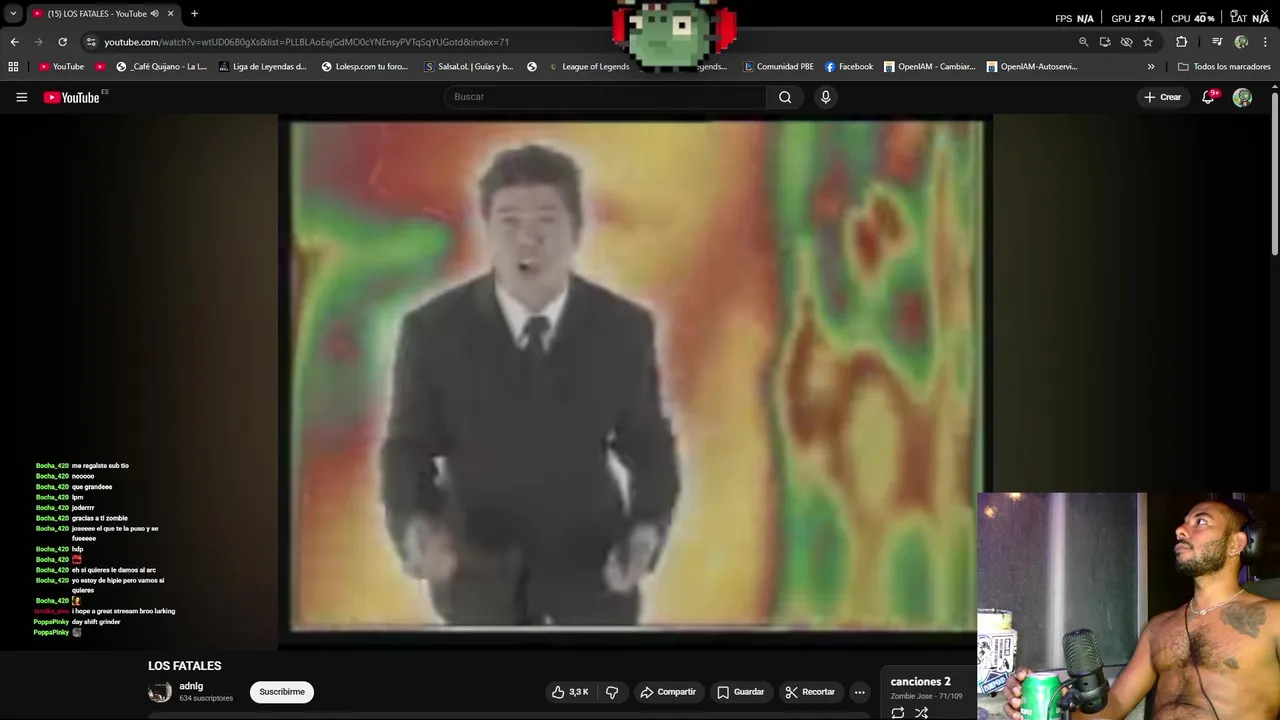The image size is (1280, 720).
Task: Open the Chrome three-dot menu
Action: pos(1266,42)
